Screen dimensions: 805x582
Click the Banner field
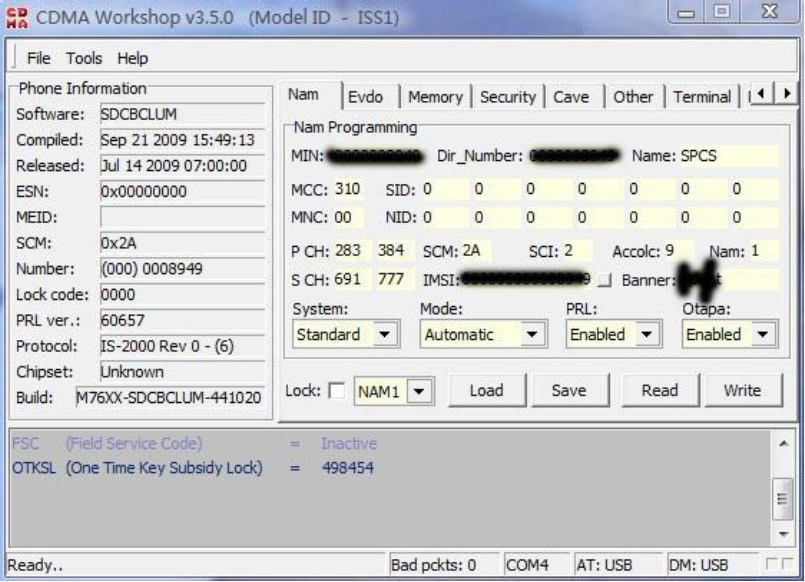pyautogui.click(x=729, y=280)
